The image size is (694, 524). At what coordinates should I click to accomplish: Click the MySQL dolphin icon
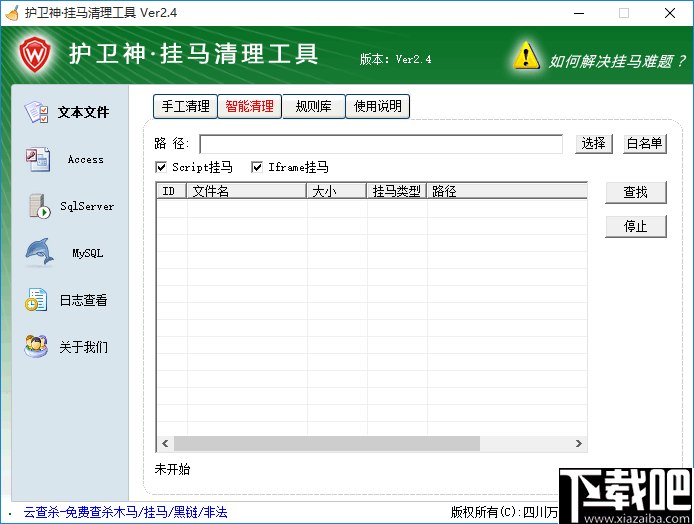[x=39, y=253]
